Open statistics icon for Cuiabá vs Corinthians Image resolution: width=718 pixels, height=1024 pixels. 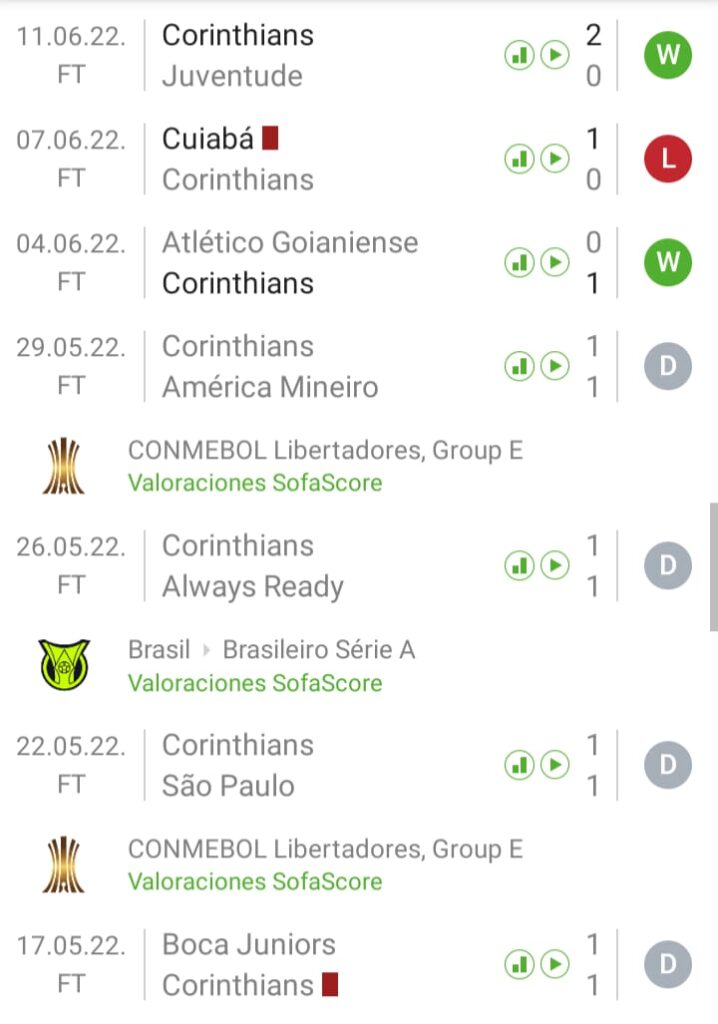point(519,158)
